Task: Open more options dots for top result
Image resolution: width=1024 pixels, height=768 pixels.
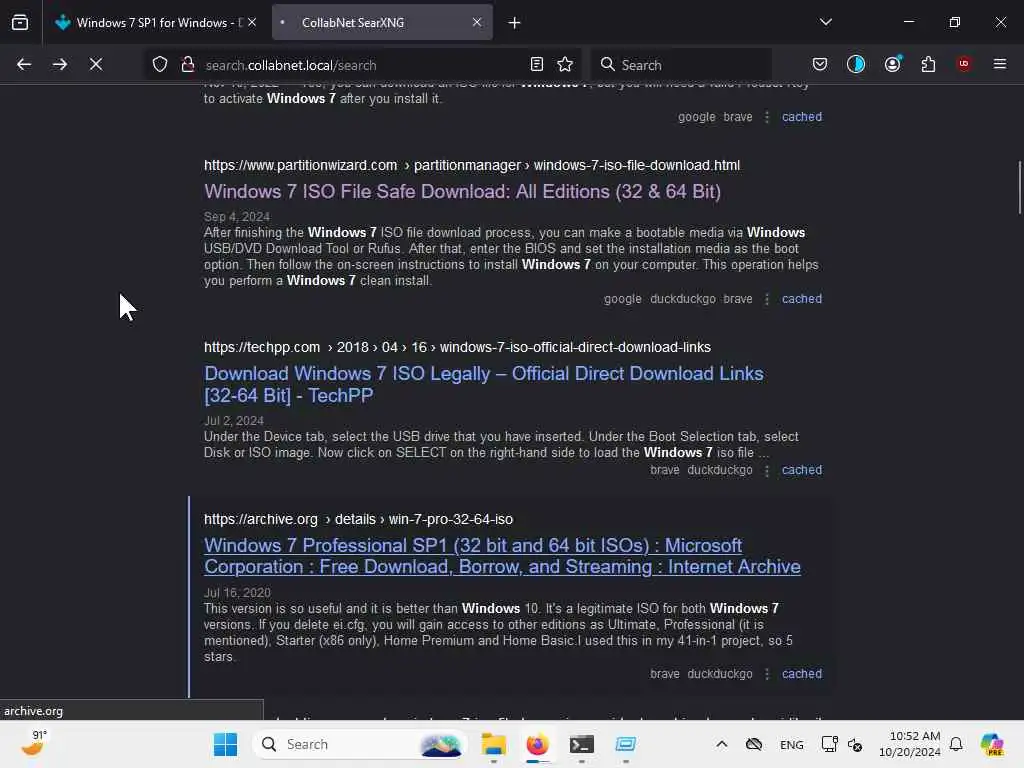Action: tap(767, 117)
